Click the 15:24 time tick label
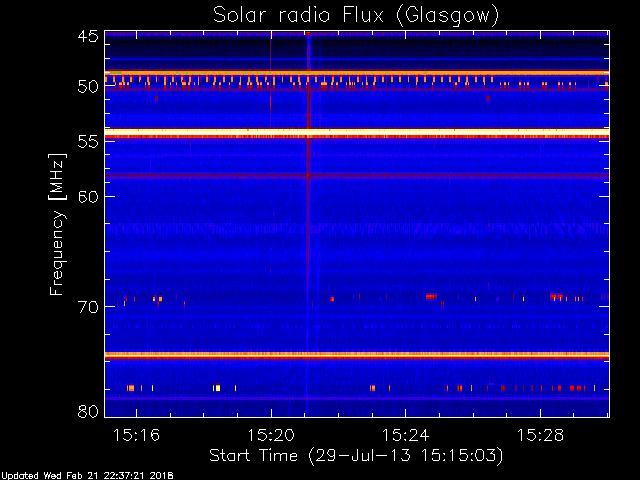The image size is (640, 480). pos(405,435)
